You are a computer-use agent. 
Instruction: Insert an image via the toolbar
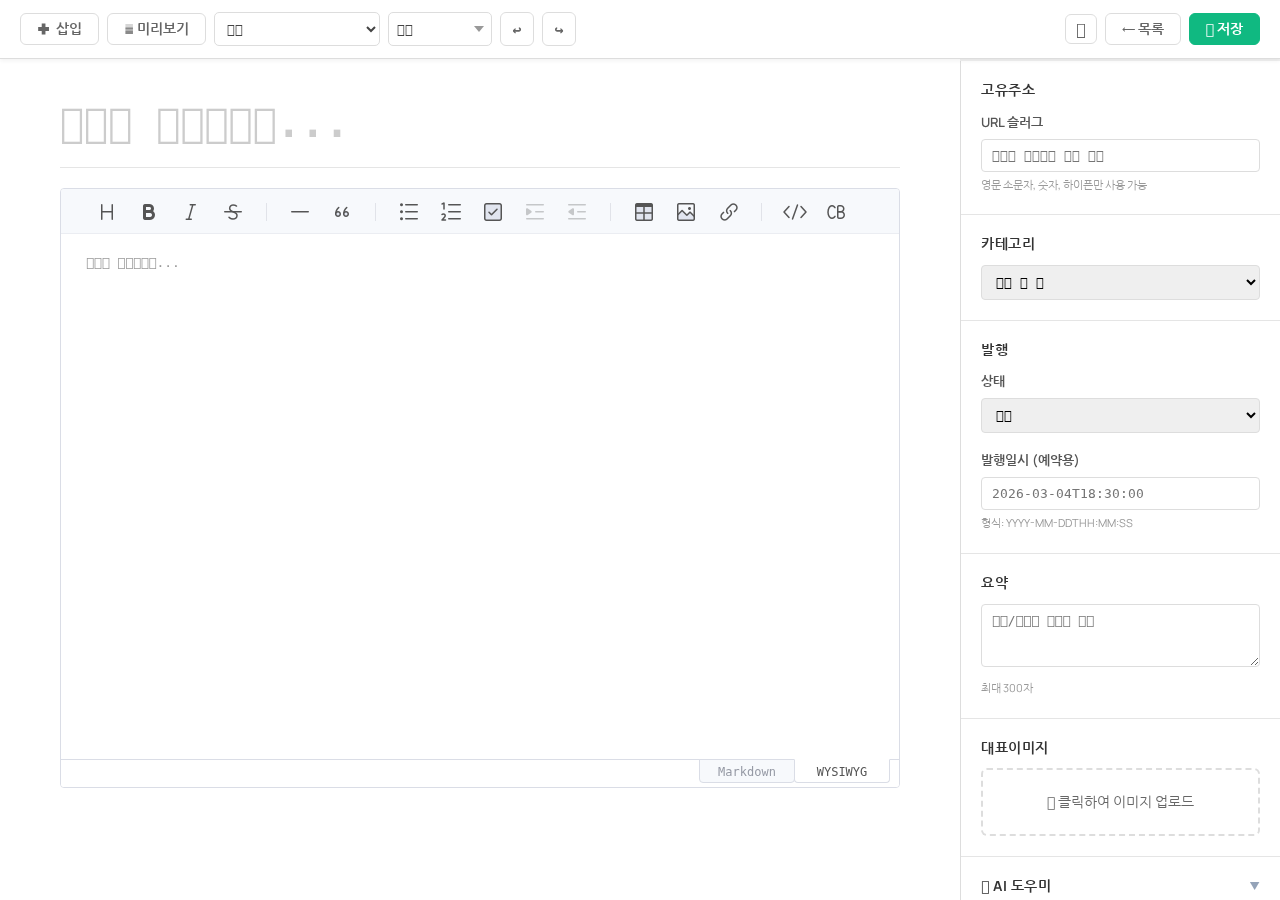(686, 212)
